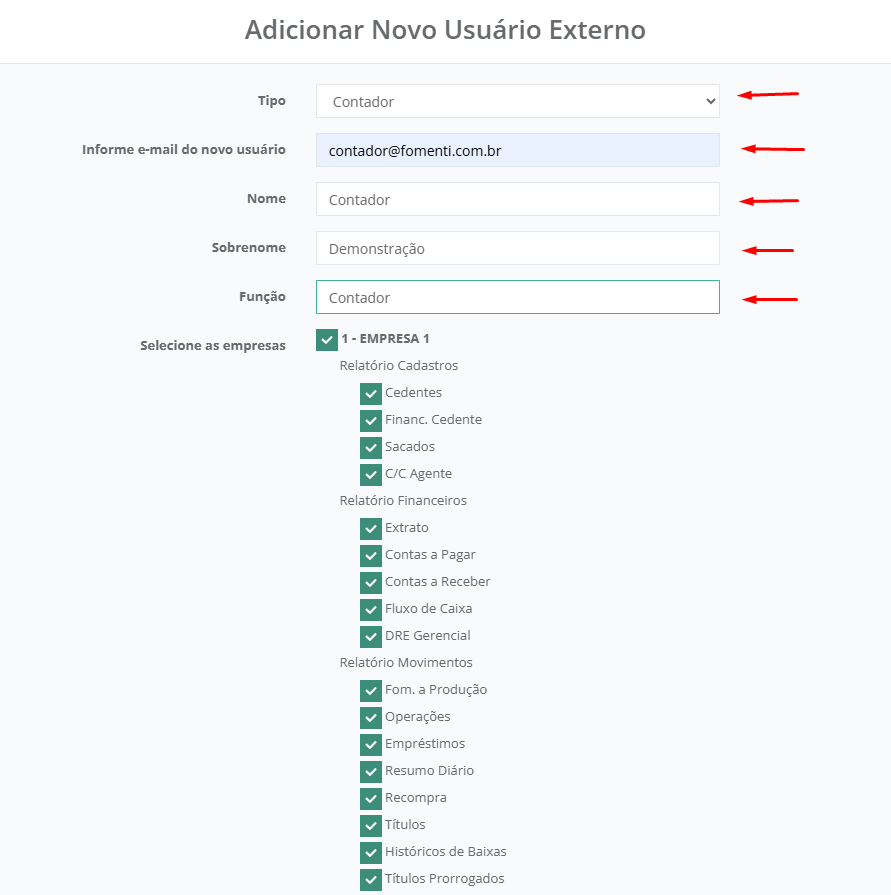Uncheck the 1 - EMPRESA 1 checkbox

pos(327,339)
